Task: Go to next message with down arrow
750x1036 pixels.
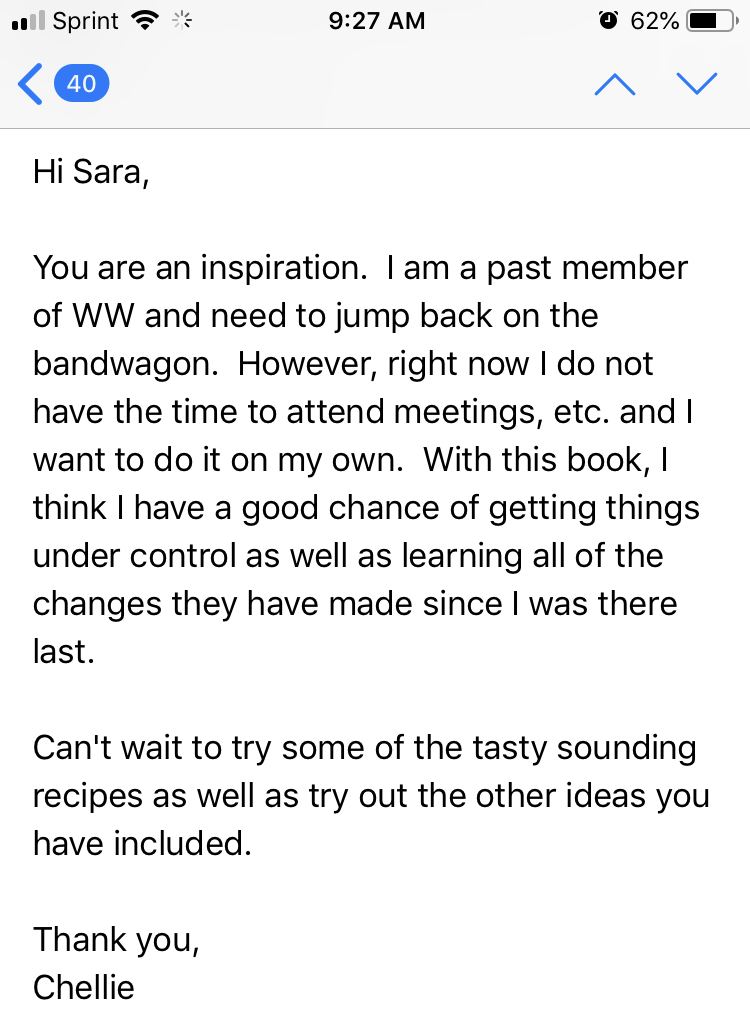Action: coord(697,84)
